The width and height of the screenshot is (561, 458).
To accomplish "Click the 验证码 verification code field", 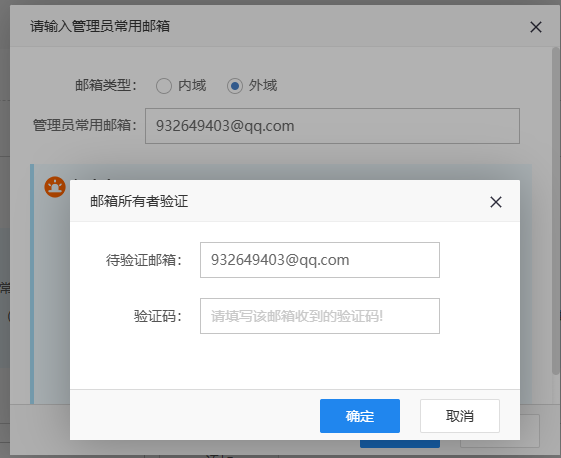I will click(320, 316).
